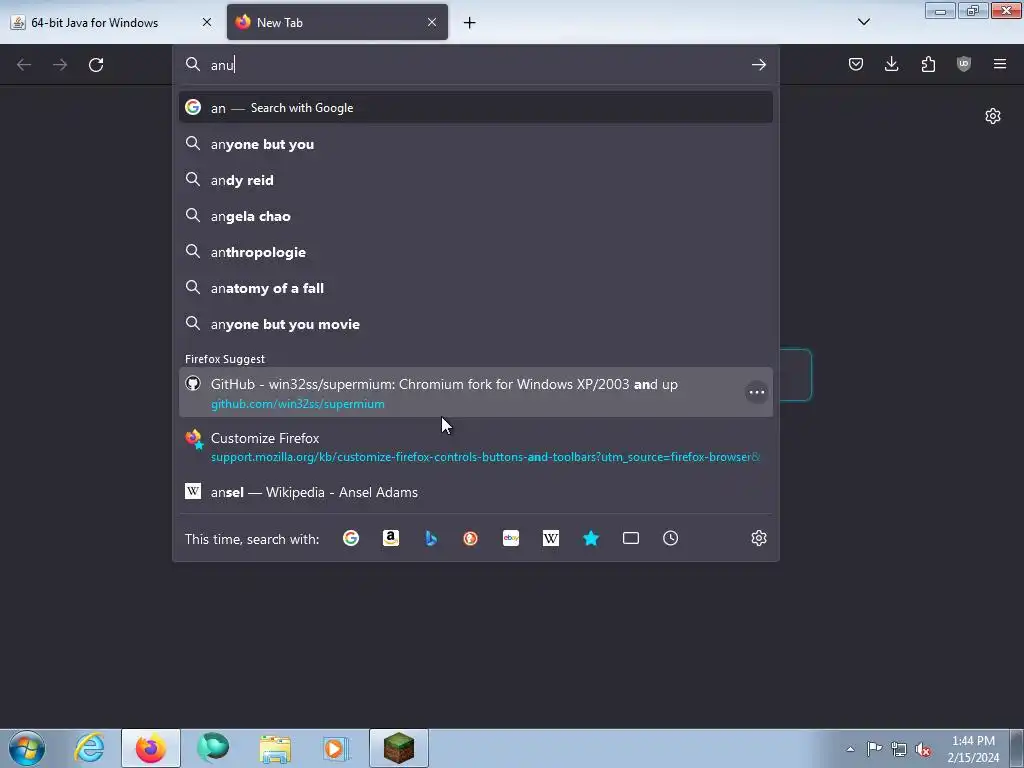Open a new tab with plus button
This screenshot has width=1024, height=768.
470,23
